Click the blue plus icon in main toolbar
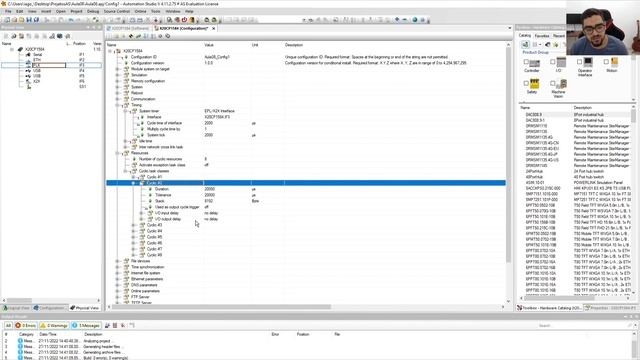The height and width of the screenshot is (360, 640). click(x=397, y=20)
